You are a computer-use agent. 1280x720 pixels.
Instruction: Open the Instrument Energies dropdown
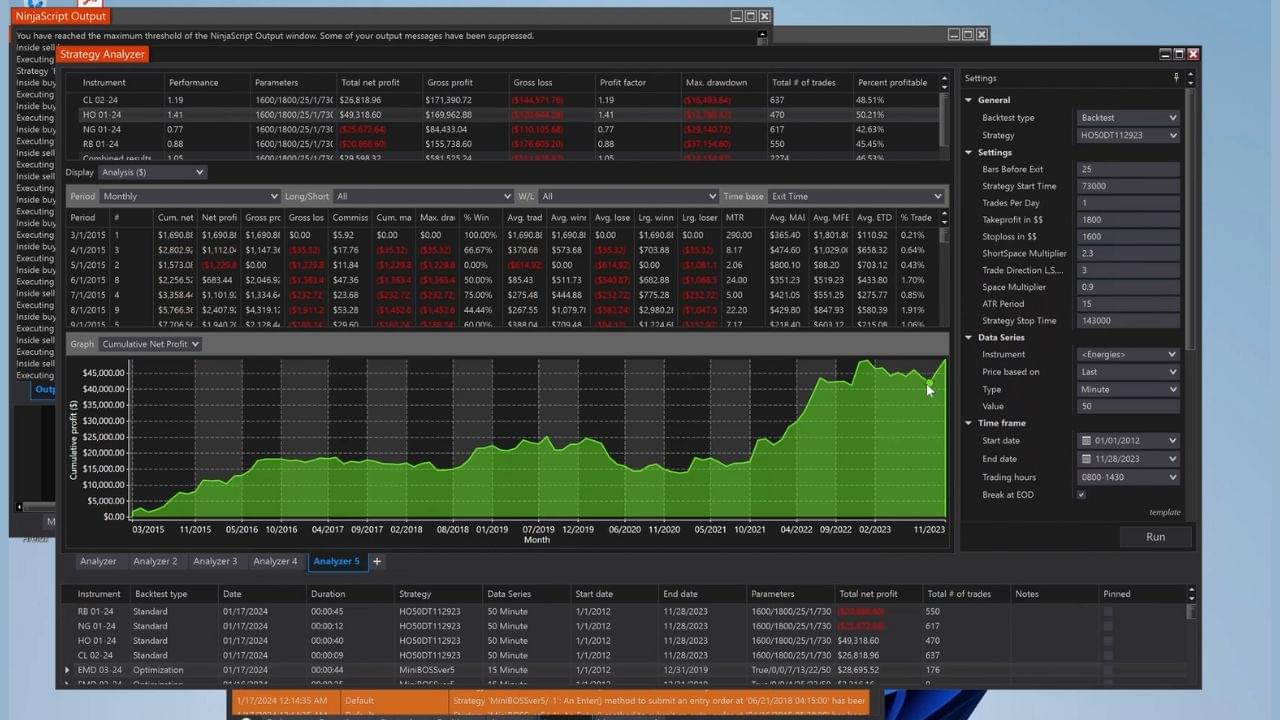tap(1128, 354)
